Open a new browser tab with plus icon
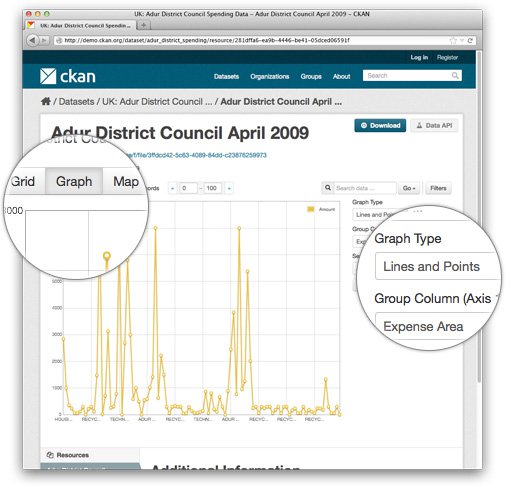The width and height of the screenshot is (505, 487). [144, 25]
